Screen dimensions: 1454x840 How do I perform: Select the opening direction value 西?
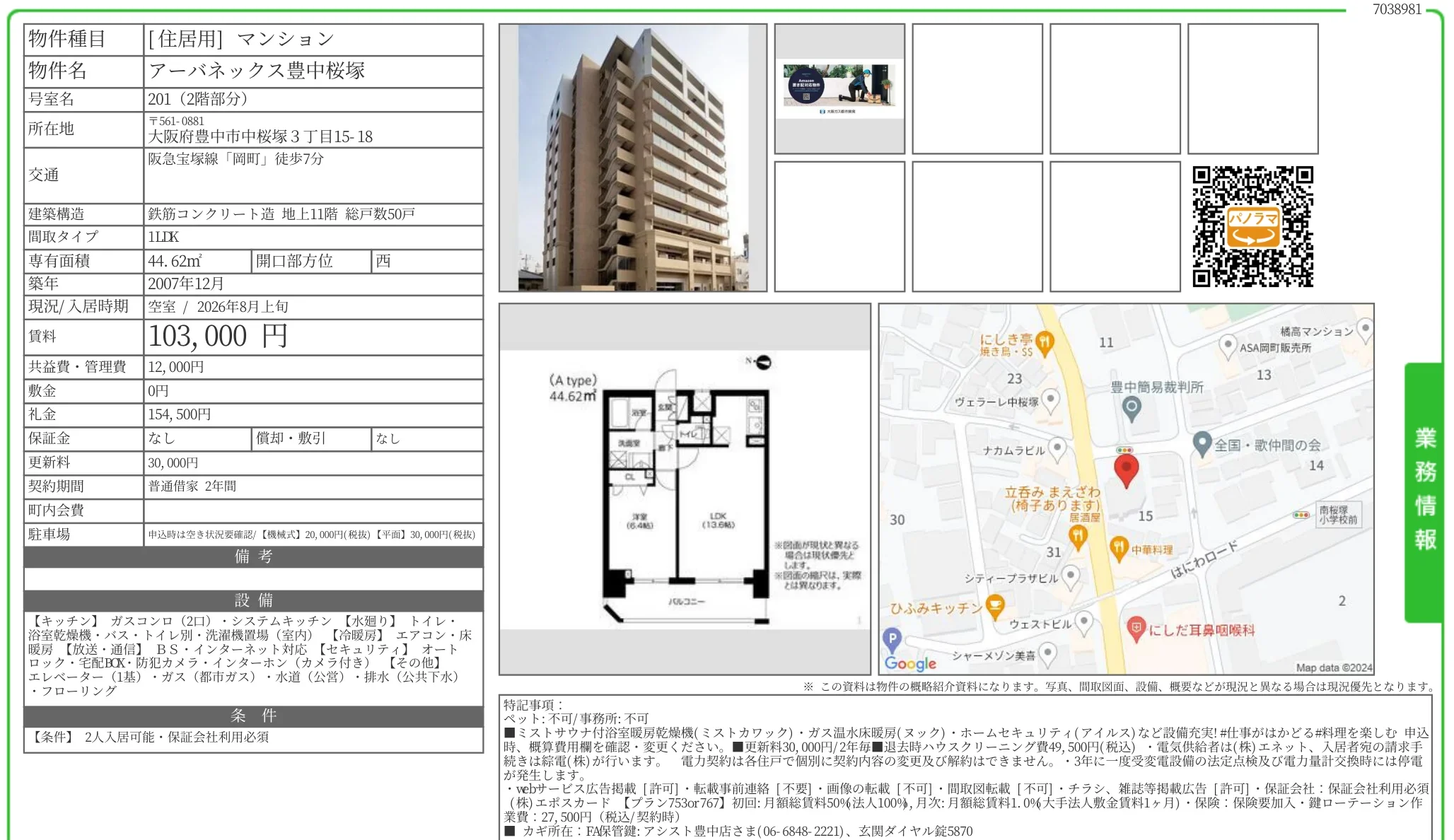(383, 261)
